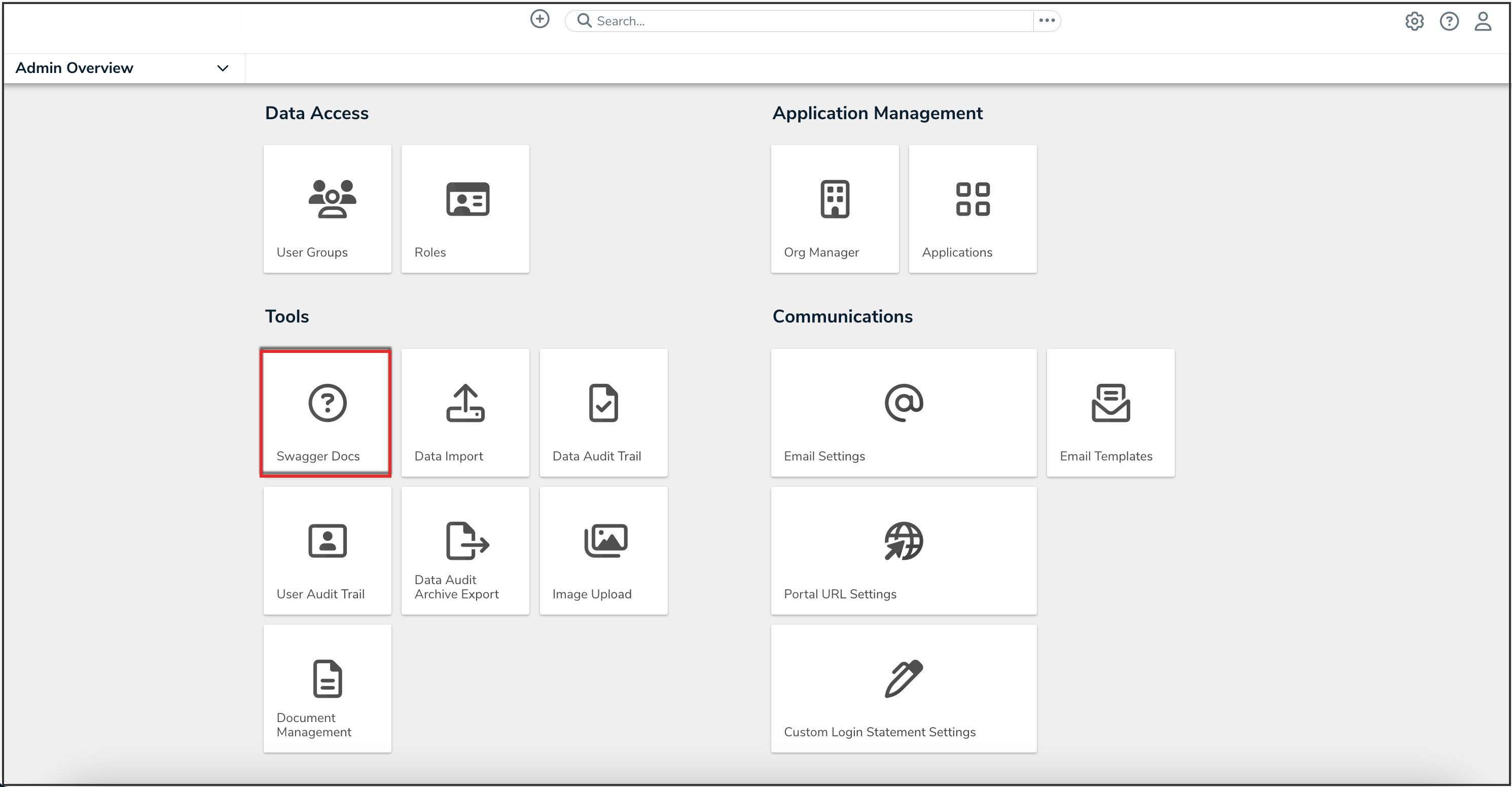Image resolution: width=1512 pixels, height=787 pixels.
Task: Open the Applications tile
Action: pos(972,209)
